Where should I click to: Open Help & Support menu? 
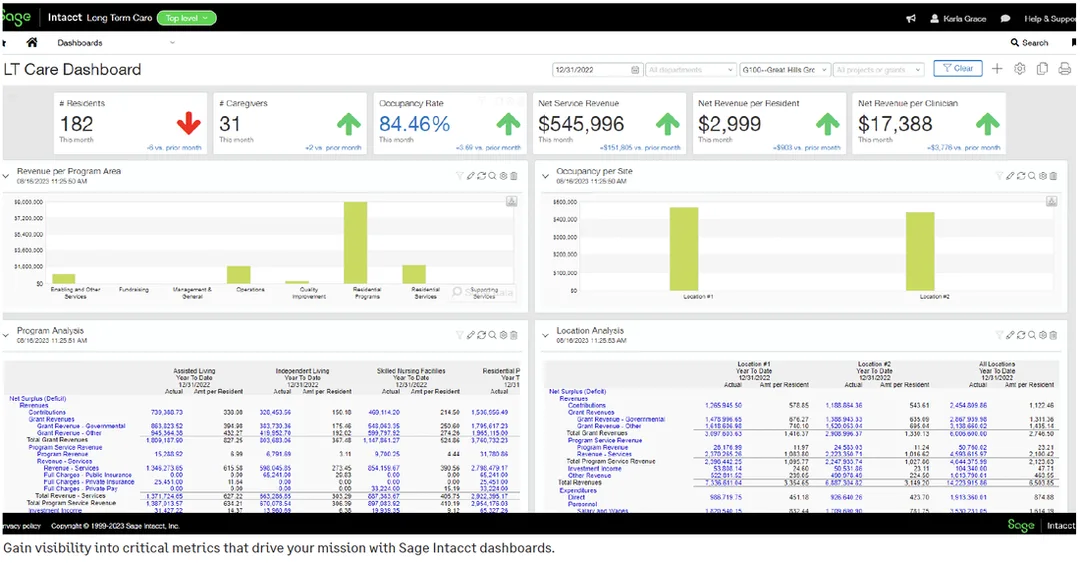1050,19
